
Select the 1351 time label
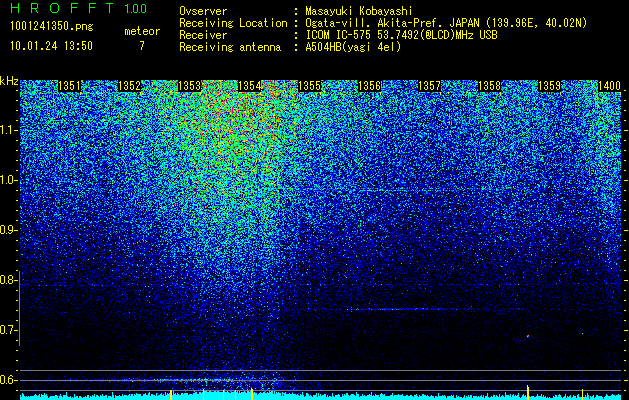[x=69, y=86]
